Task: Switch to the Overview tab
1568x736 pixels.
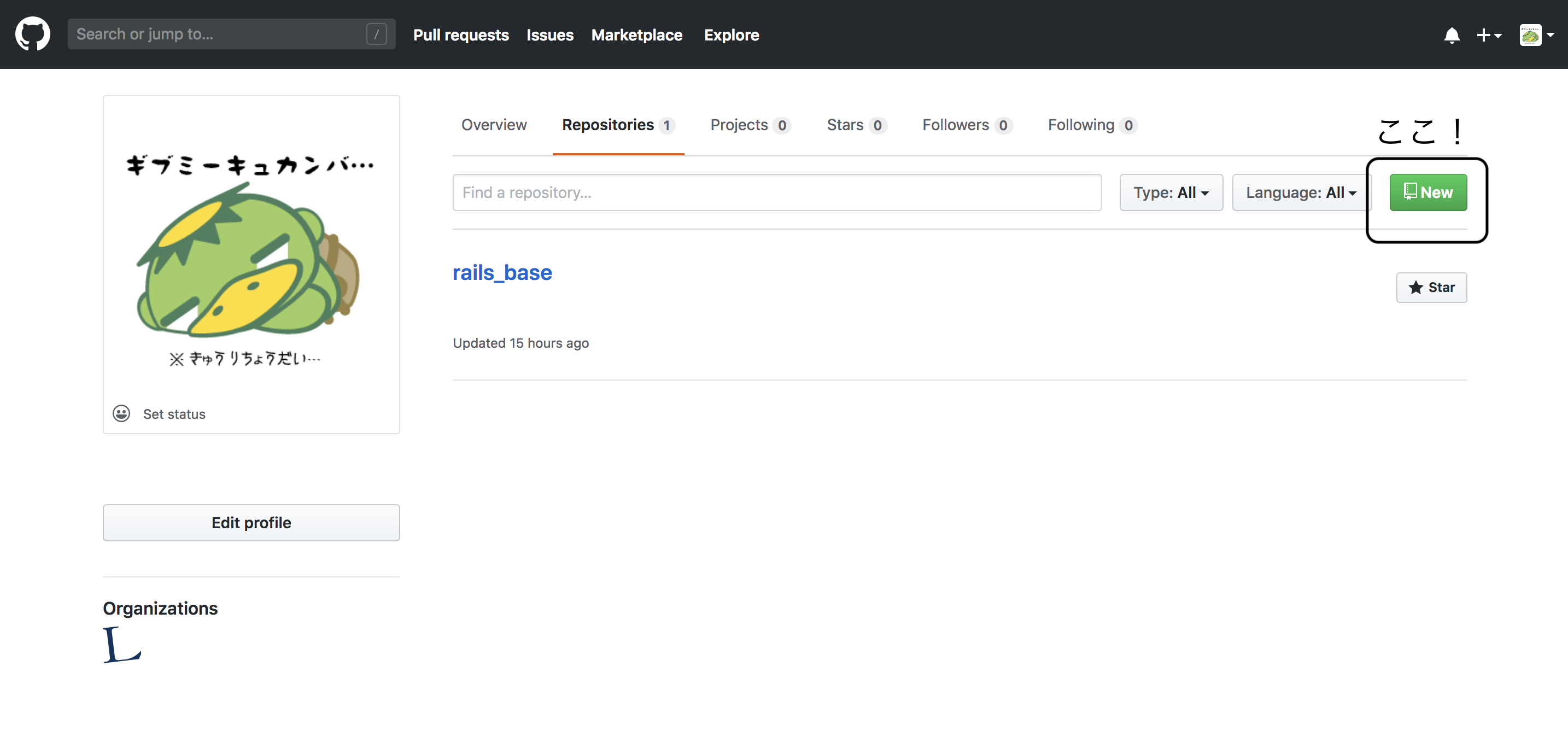Action: 494,125
